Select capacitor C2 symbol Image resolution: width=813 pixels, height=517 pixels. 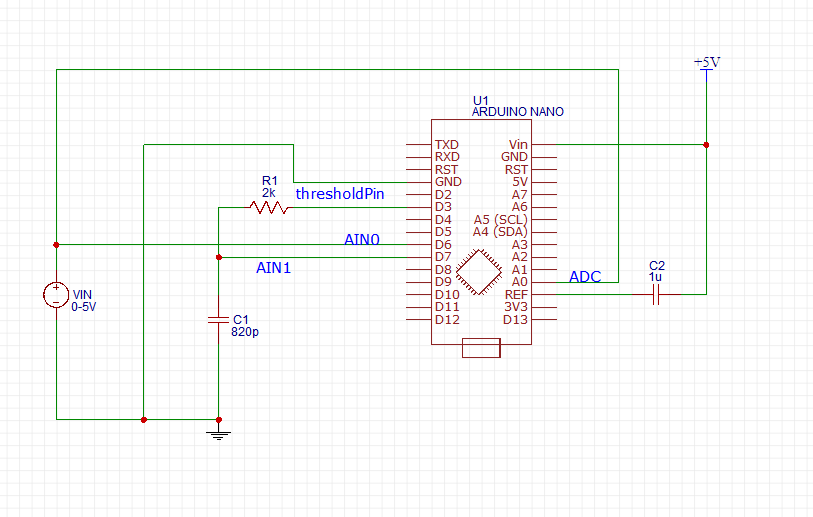point(656,295)
